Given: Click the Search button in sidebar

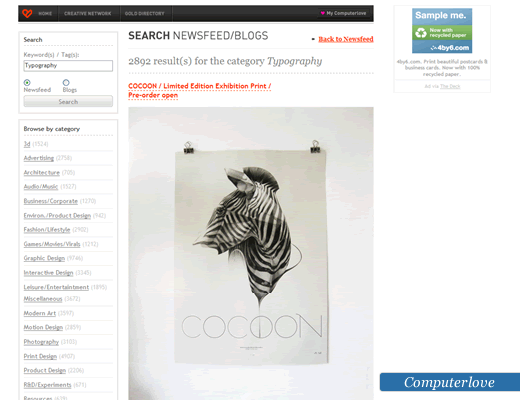Looking at the screenshot, I should tap(68, 102).
